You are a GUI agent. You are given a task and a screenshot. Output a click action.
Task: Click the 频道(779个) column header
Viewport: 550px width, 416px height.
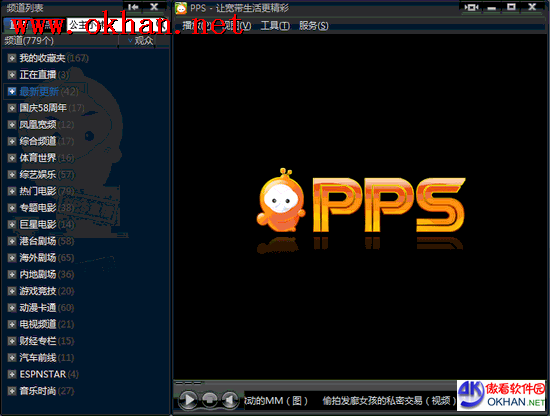(60, 41)
